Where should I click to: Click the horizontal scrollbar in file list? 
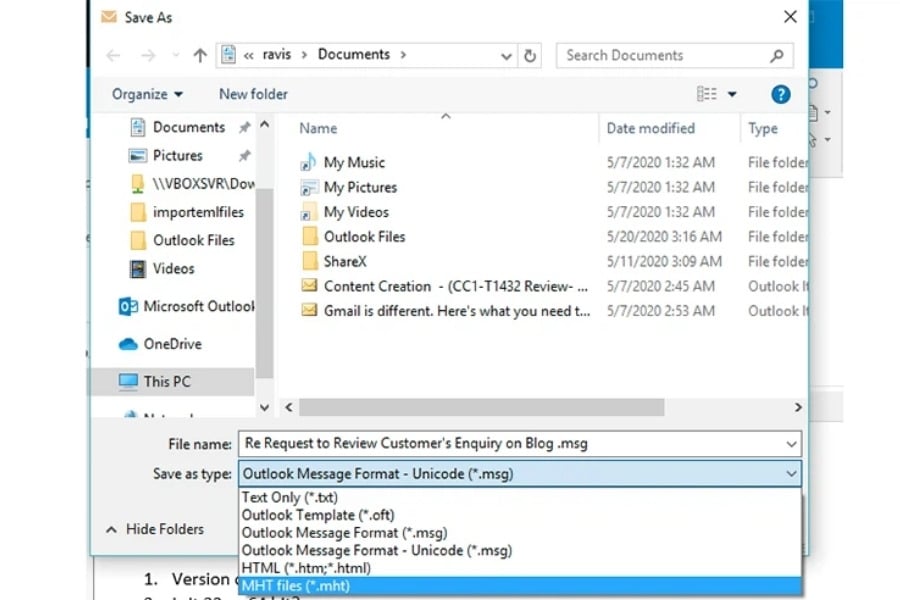480,407
